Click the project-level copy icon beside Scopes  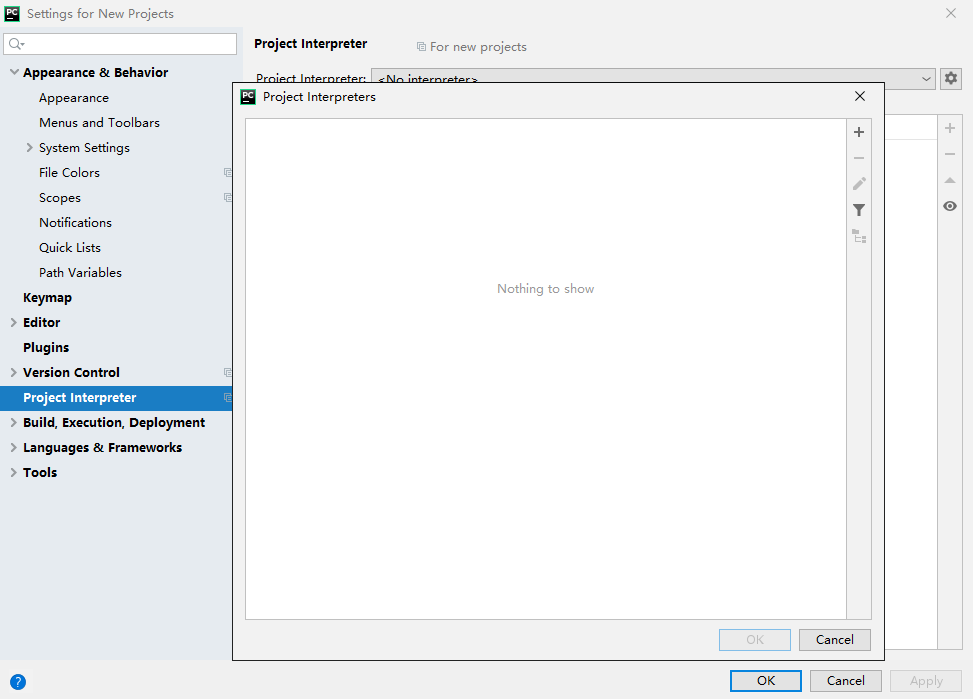228,197
